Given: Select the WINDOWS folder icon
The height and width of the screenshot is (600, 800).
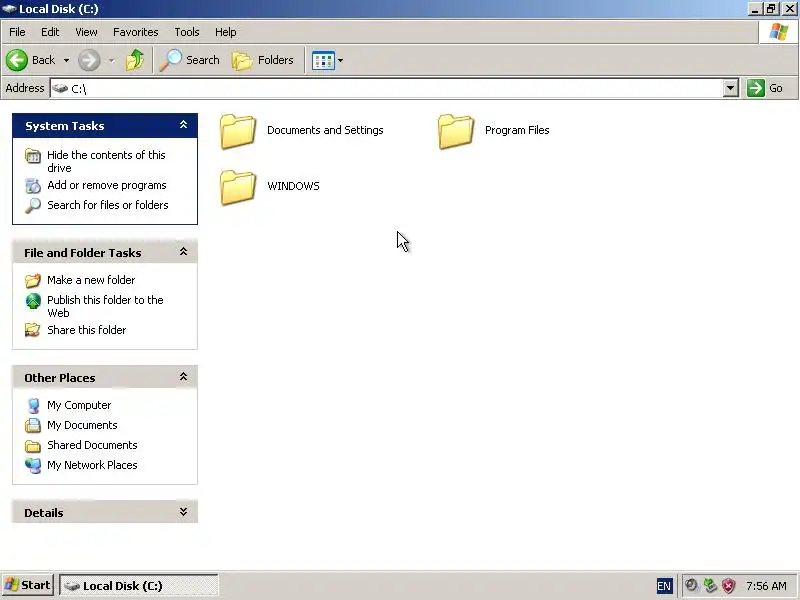Looking at the screenshot, I should 238,187.
